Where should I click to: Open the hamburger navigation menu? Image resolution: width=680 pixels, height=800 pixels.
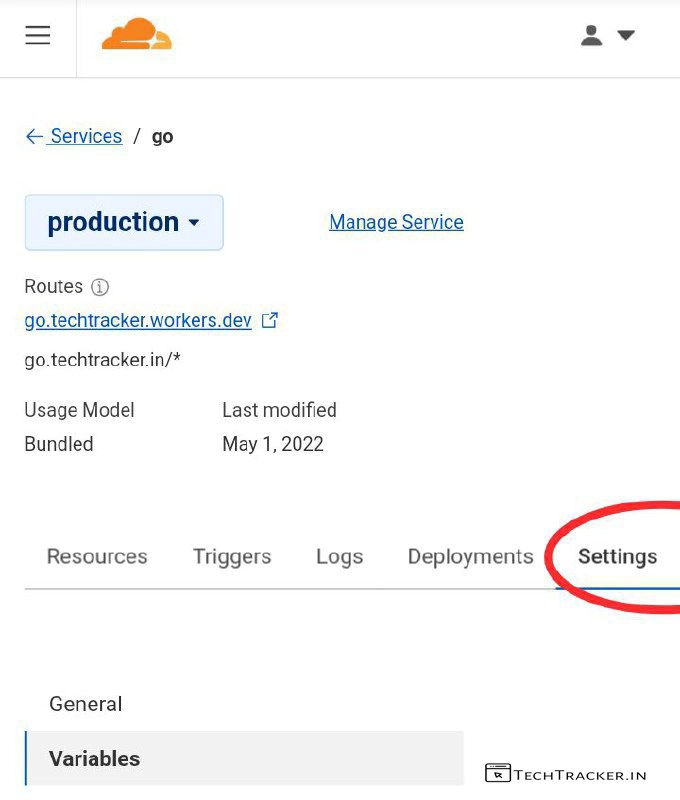coord(38,35)
